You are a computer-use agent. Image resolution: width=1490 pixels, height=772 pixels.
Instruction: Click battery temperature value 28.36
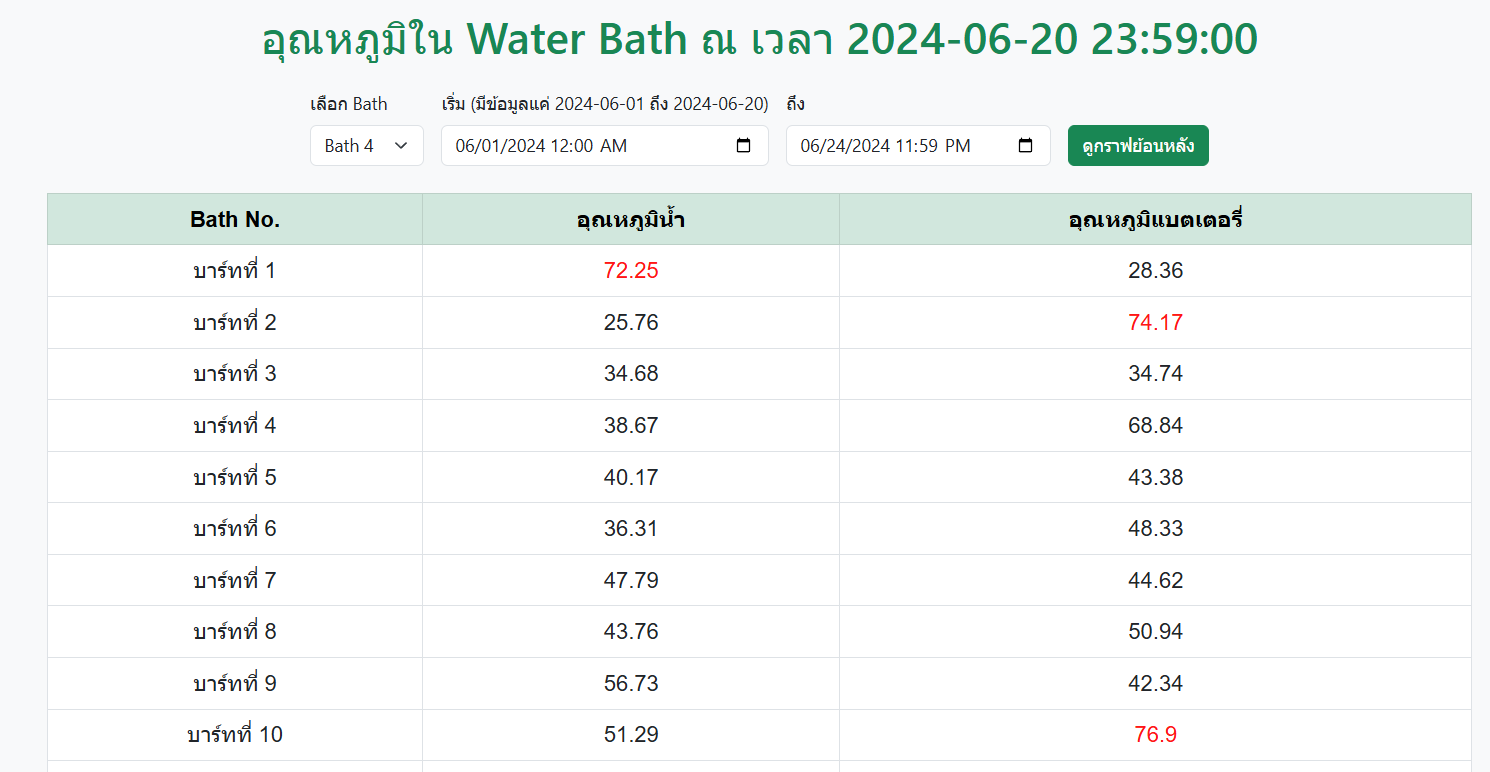point(1155,271)
